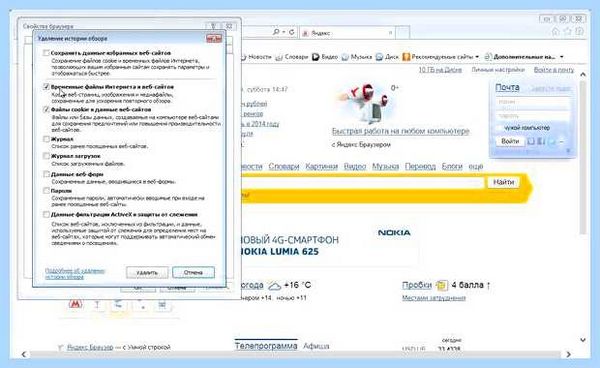Viewport: 600px width, 368px height.
Task: Tick the чужой компьютер checkbox
Action: [499, 128]
